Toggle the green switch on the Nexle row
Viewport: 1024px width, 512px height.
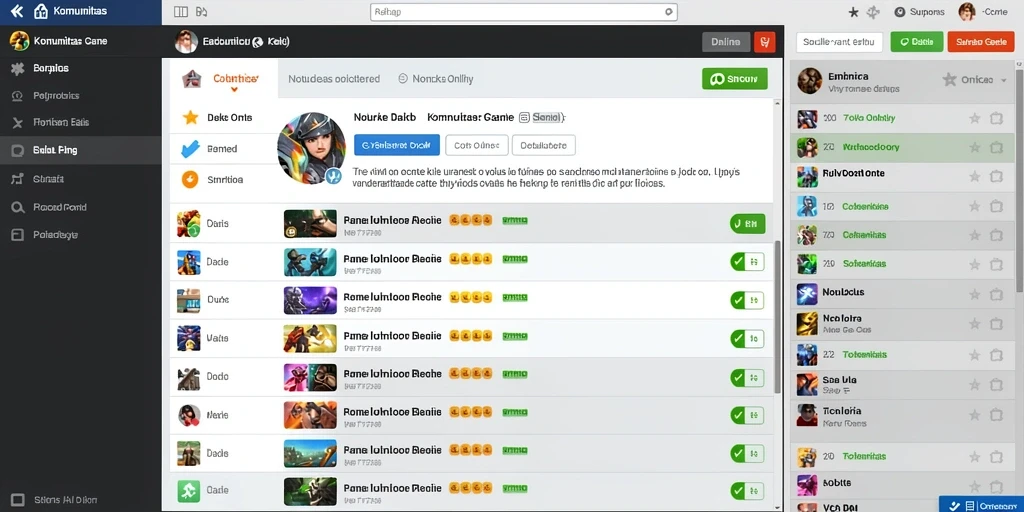(x=747, y=415)
